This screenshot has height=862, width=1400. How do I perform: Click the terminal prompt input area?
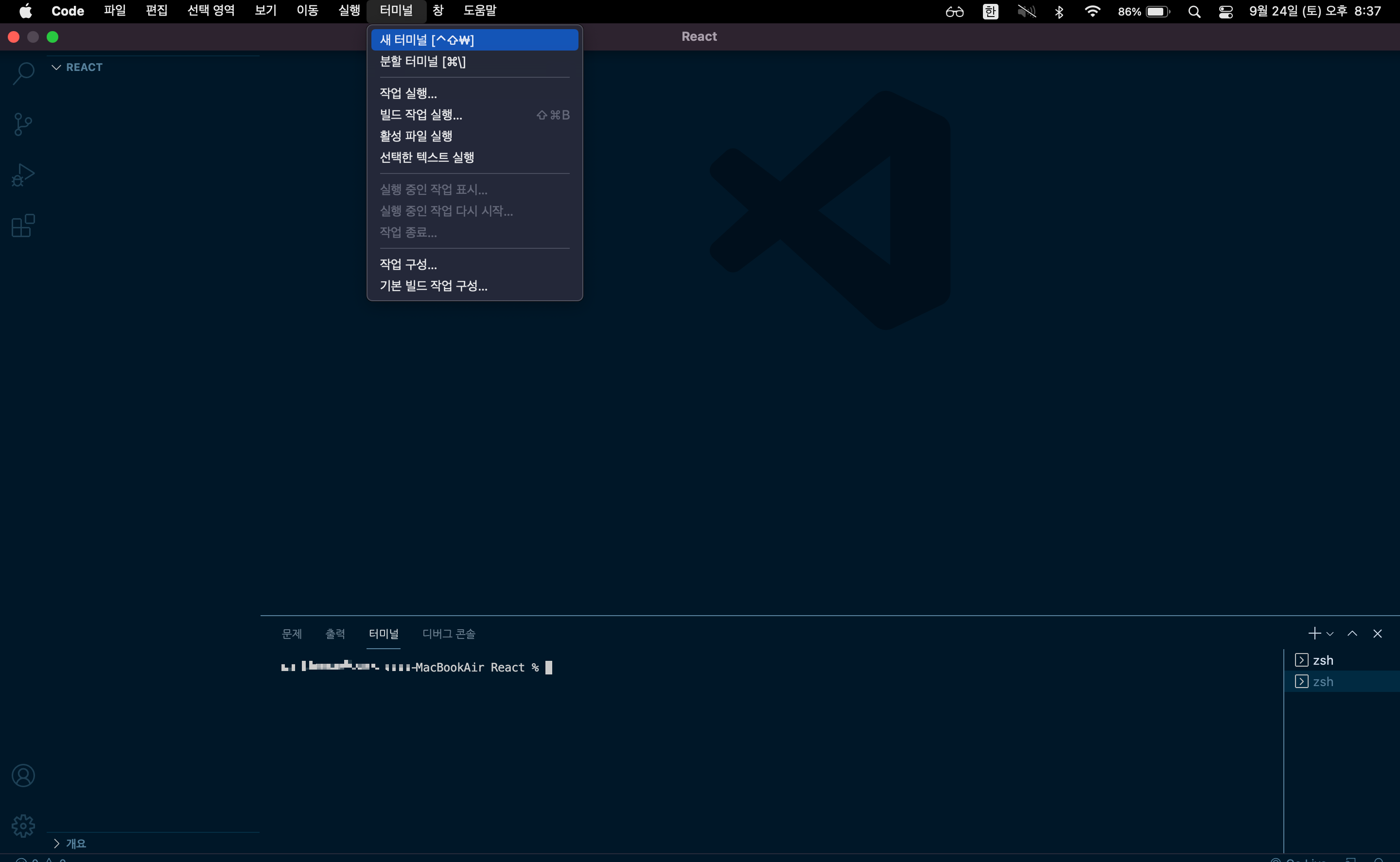tap(549, 667)
